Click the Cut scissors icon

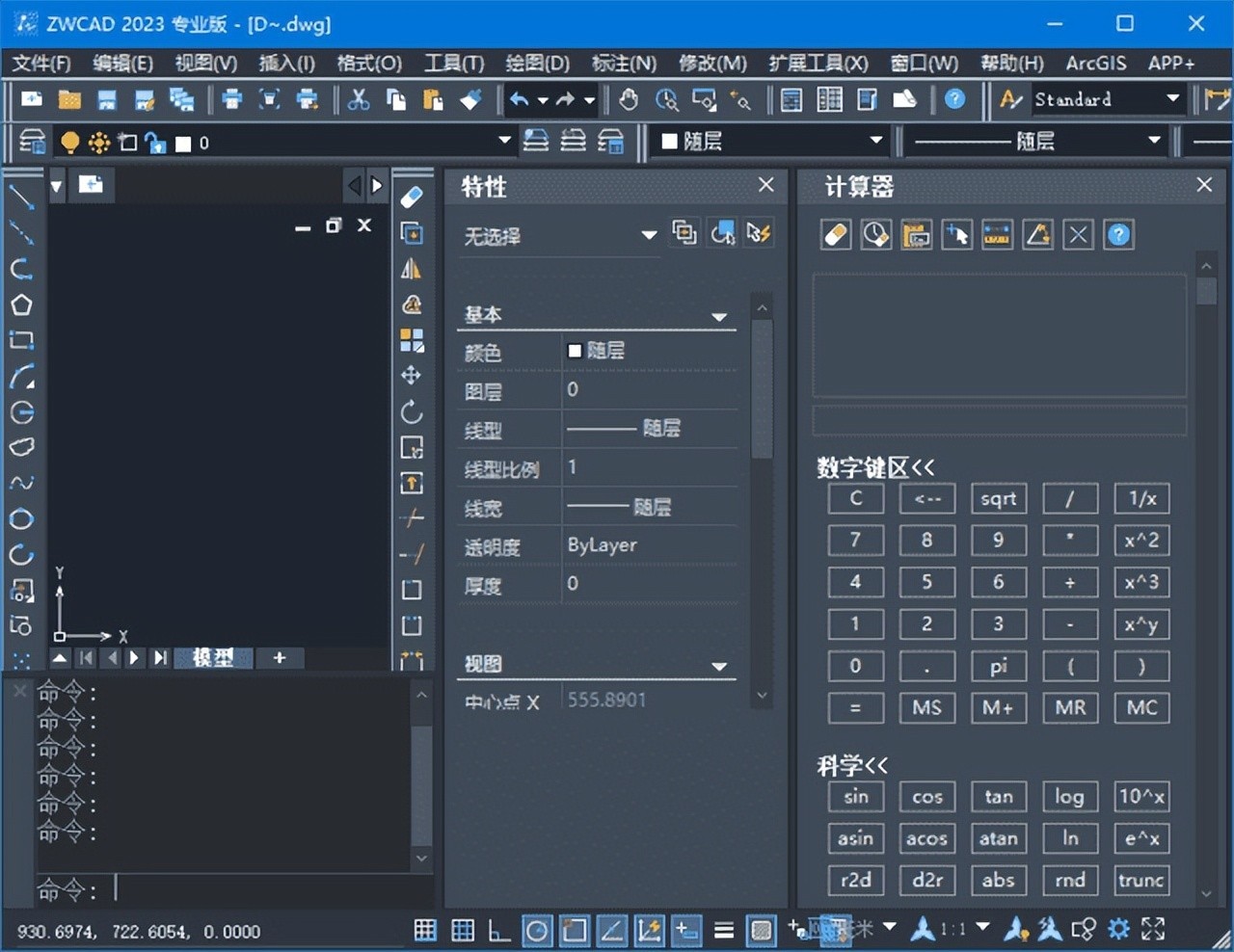point(359,99)
